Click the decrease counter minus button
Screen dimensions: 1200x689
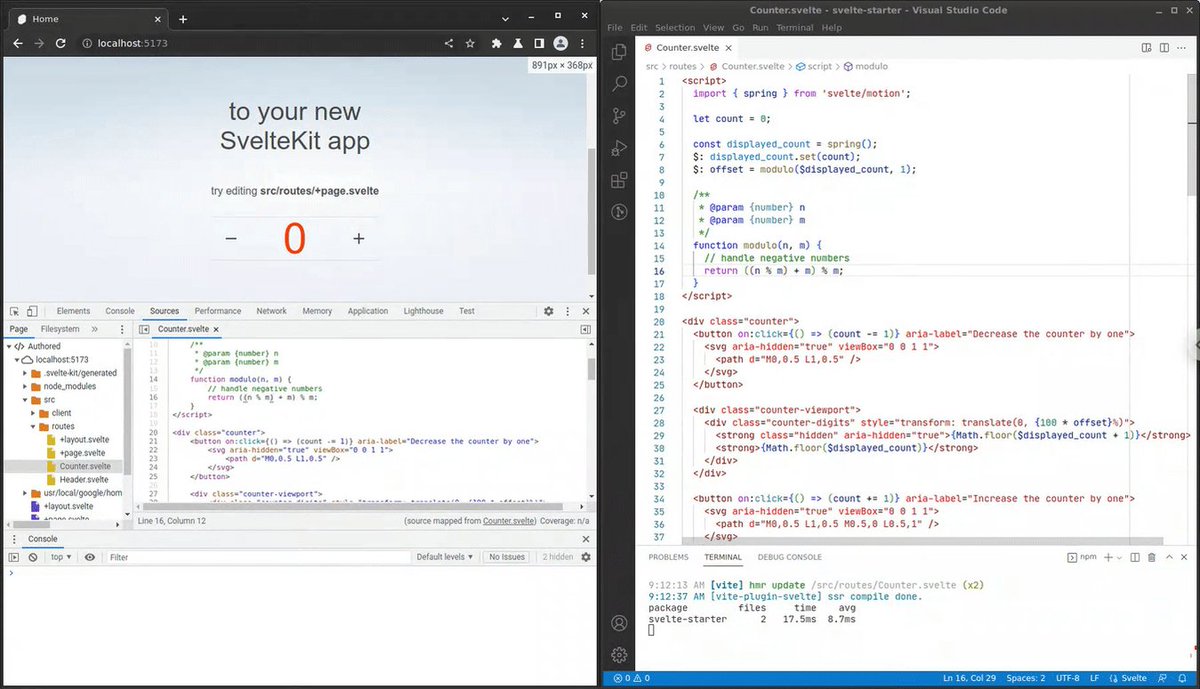tap(231, 238)
